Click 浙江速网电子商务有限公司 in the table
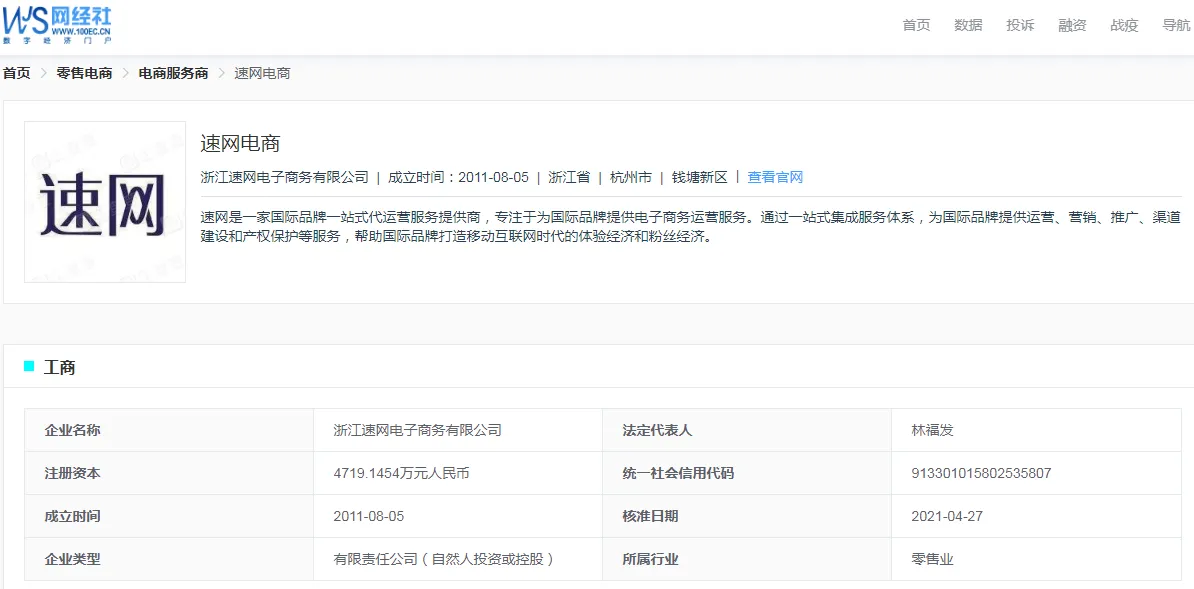The width and height of the screenshot is (1194, 589). 417,430
